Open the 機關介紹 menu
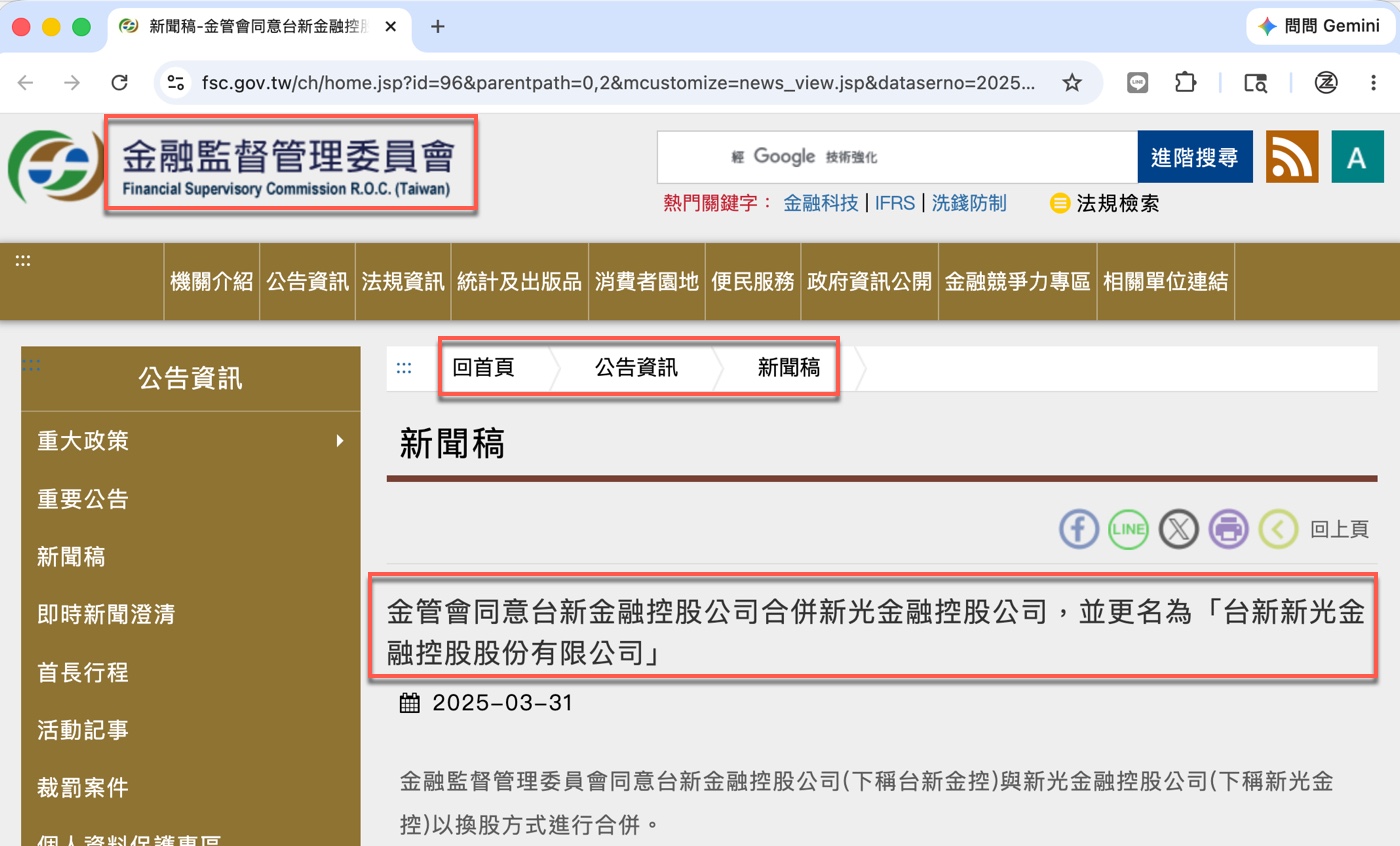Image resolution: width=1400 pixels, height=846 pixels. 212,282
